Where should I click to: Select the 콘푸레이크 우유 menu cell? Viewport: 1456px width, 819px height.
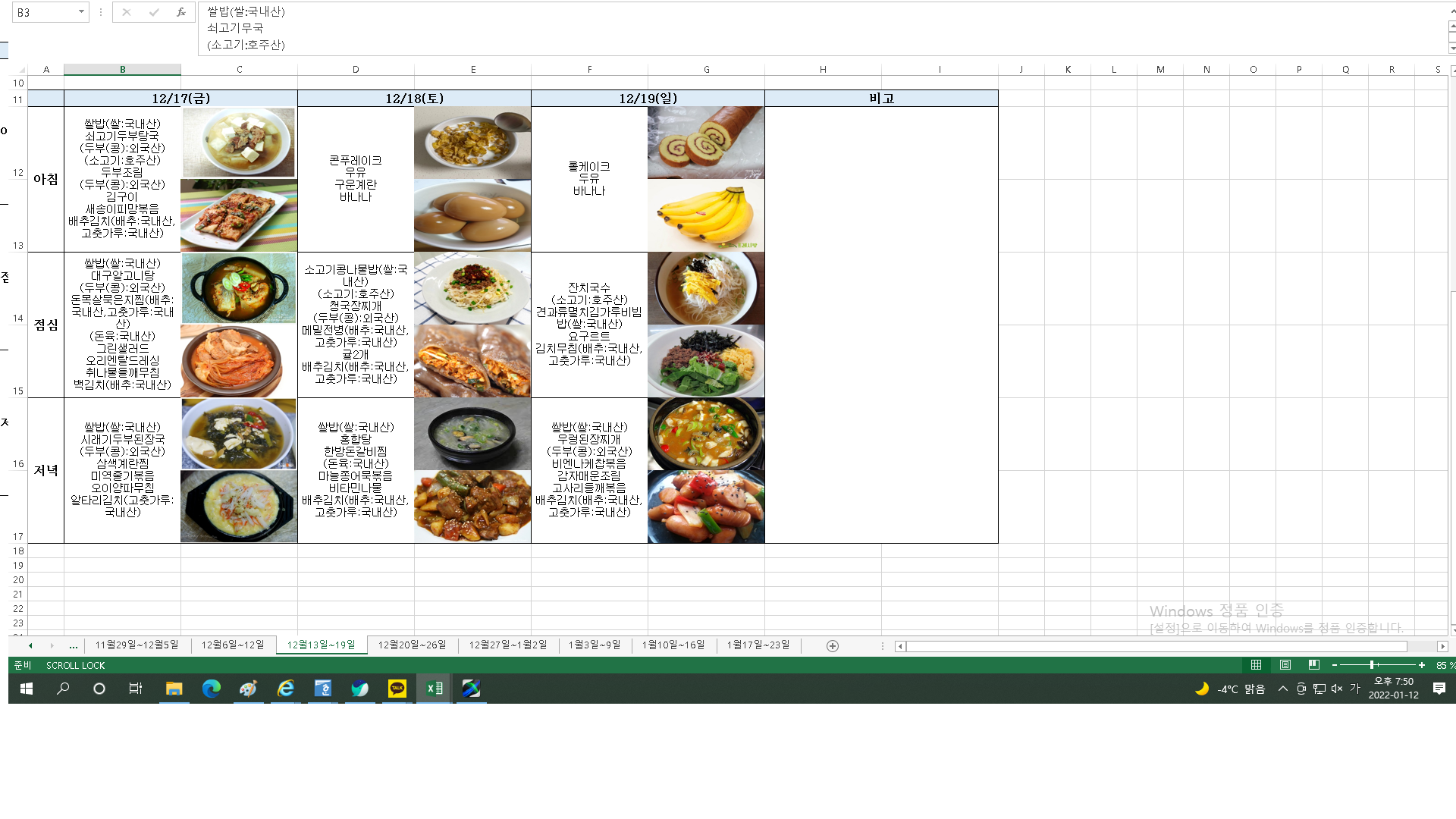356,179
